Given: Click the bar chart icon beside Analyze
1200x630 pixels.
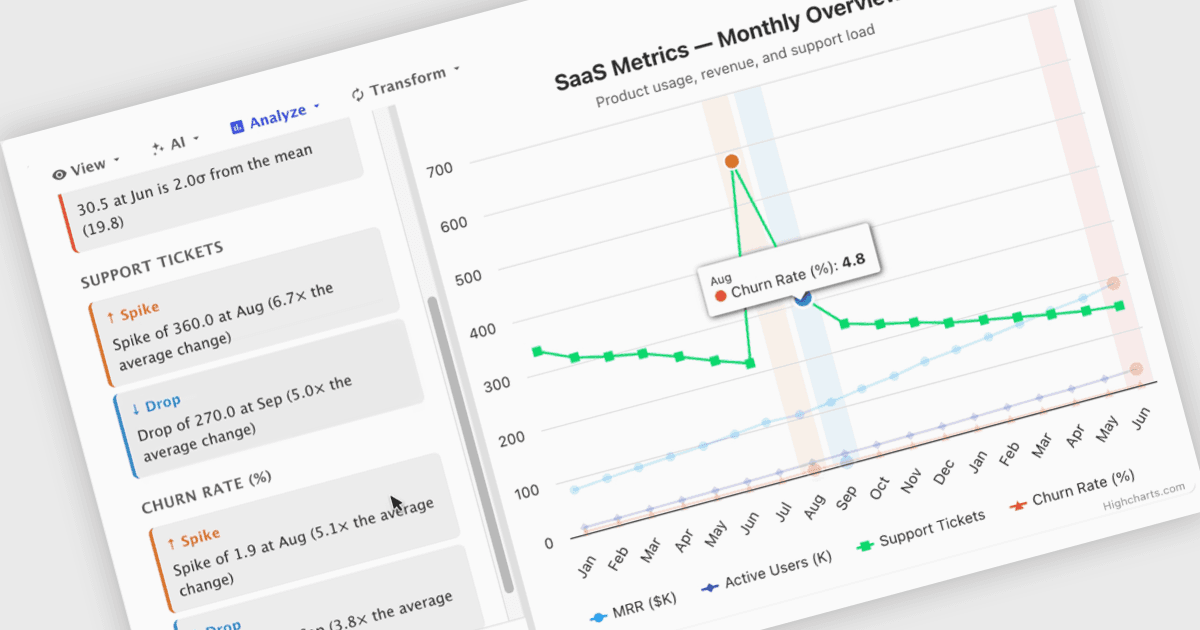Looking at the screenshot, I should [x=237, y=127].
